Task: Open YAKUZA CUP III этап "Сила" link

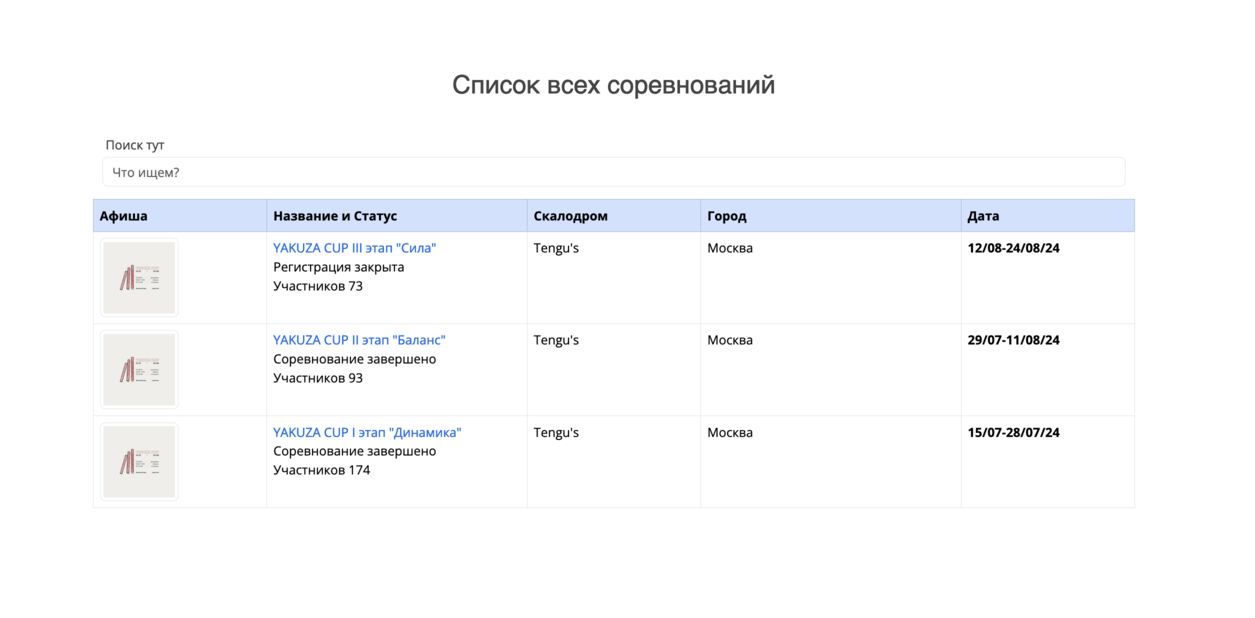Action: point(354,248)
